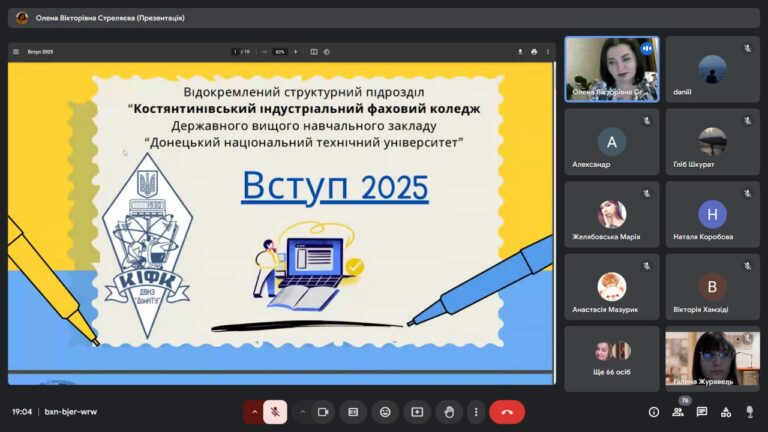Expand audio settings arrow beside microphone
The image size is (768, 432).
[254, 412]
